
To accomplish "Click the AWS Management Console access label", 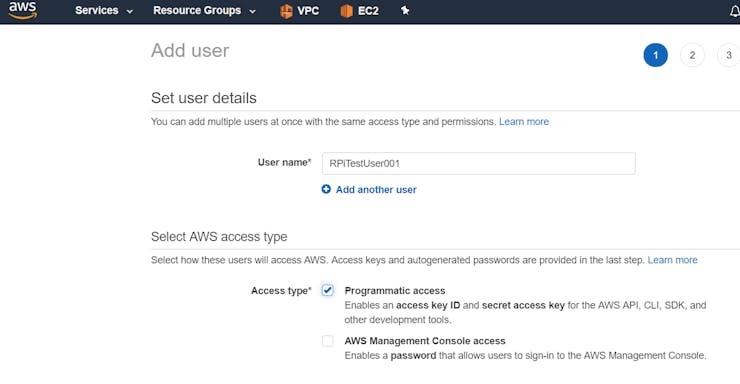I will (x=425, y=341).
